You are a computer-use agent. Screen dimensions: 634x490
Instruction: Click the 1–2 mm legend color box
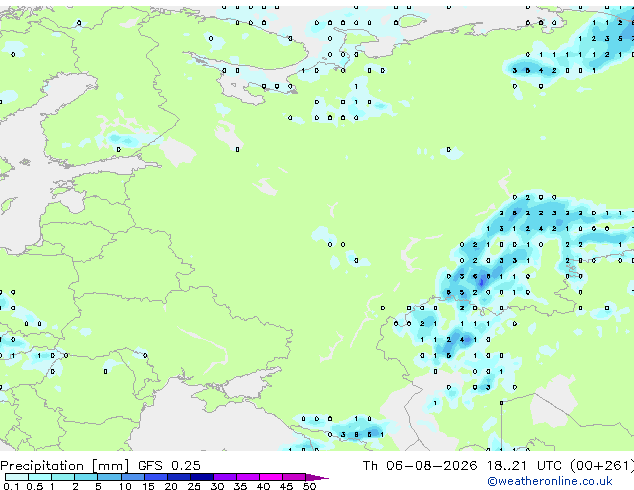coord(63,477)
